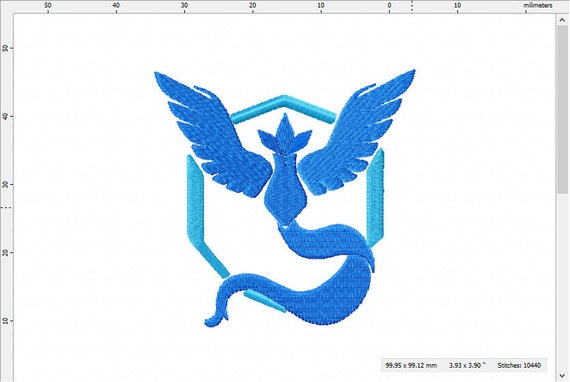Click the Stitches: 10440 counter
Image resolution: width=570 pixels, height=382 pixels.
519,365
